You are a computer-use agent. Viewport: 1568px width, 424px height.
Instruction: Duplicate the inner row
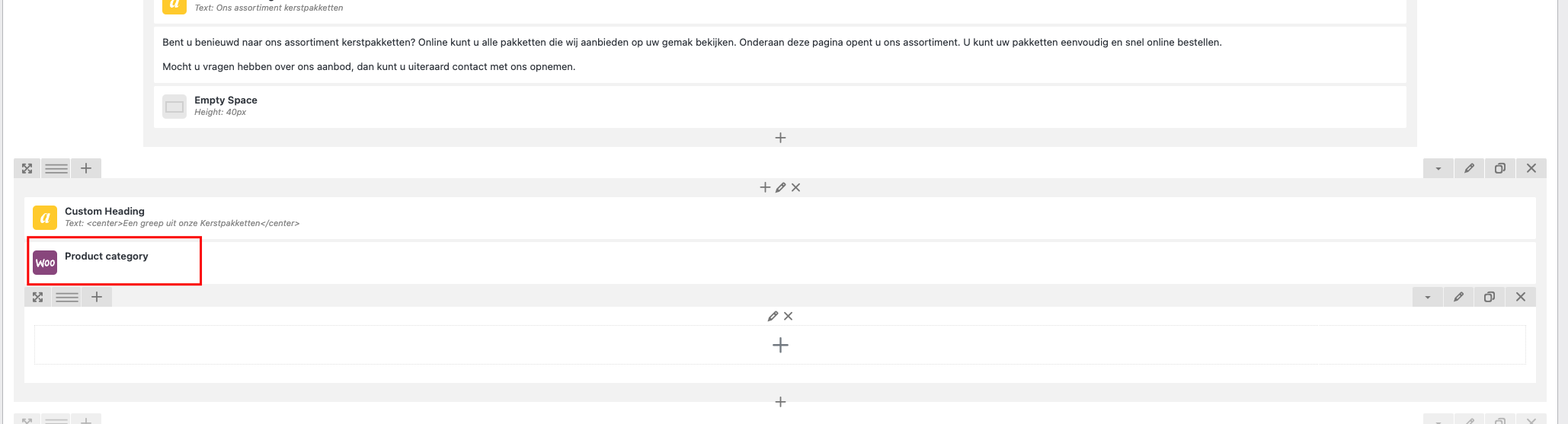point(1490,297)
